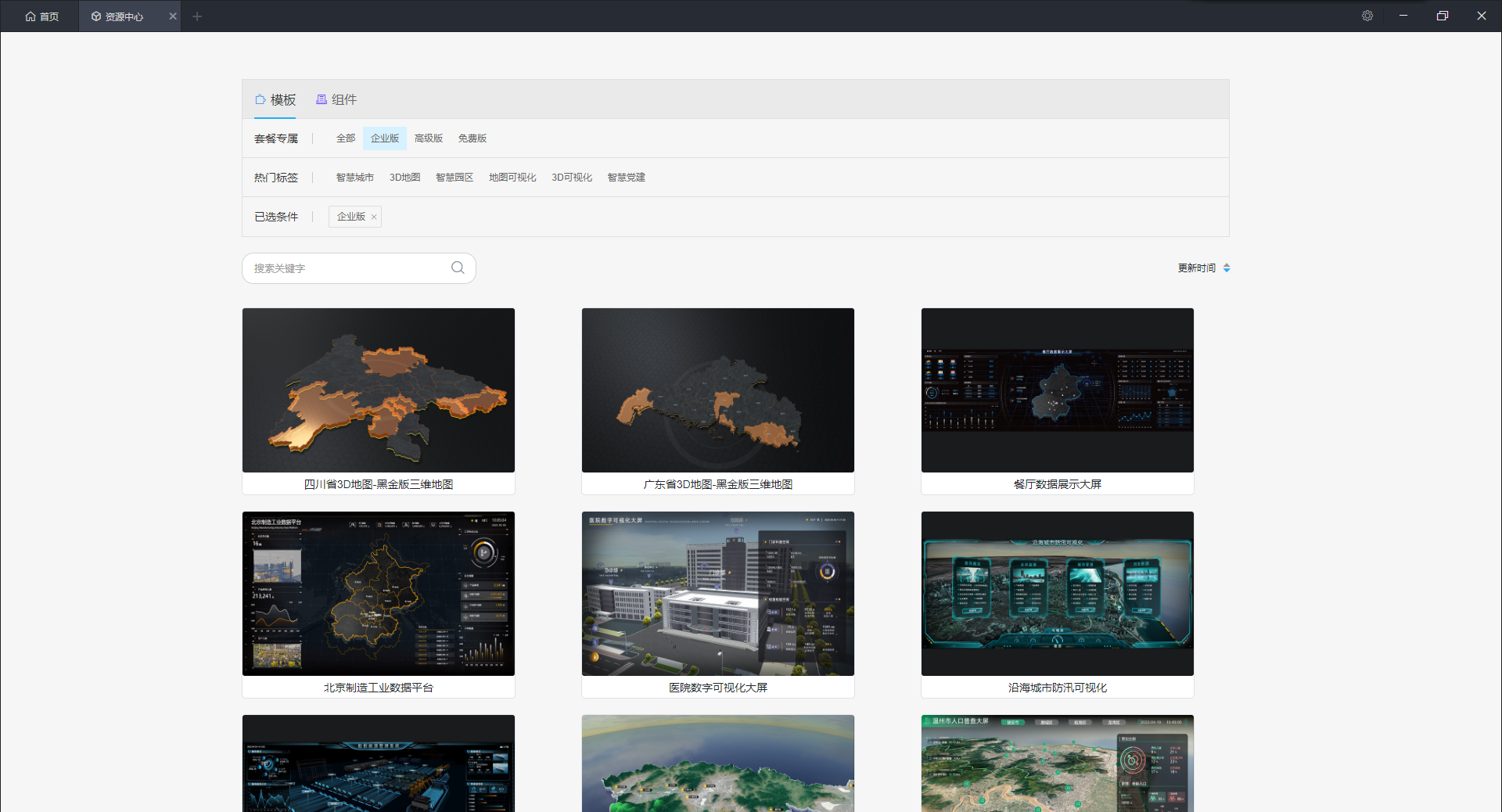The image size is (1502, 812).
Task: Remove the 企业版 selected condition
Action: coord(374,217)
